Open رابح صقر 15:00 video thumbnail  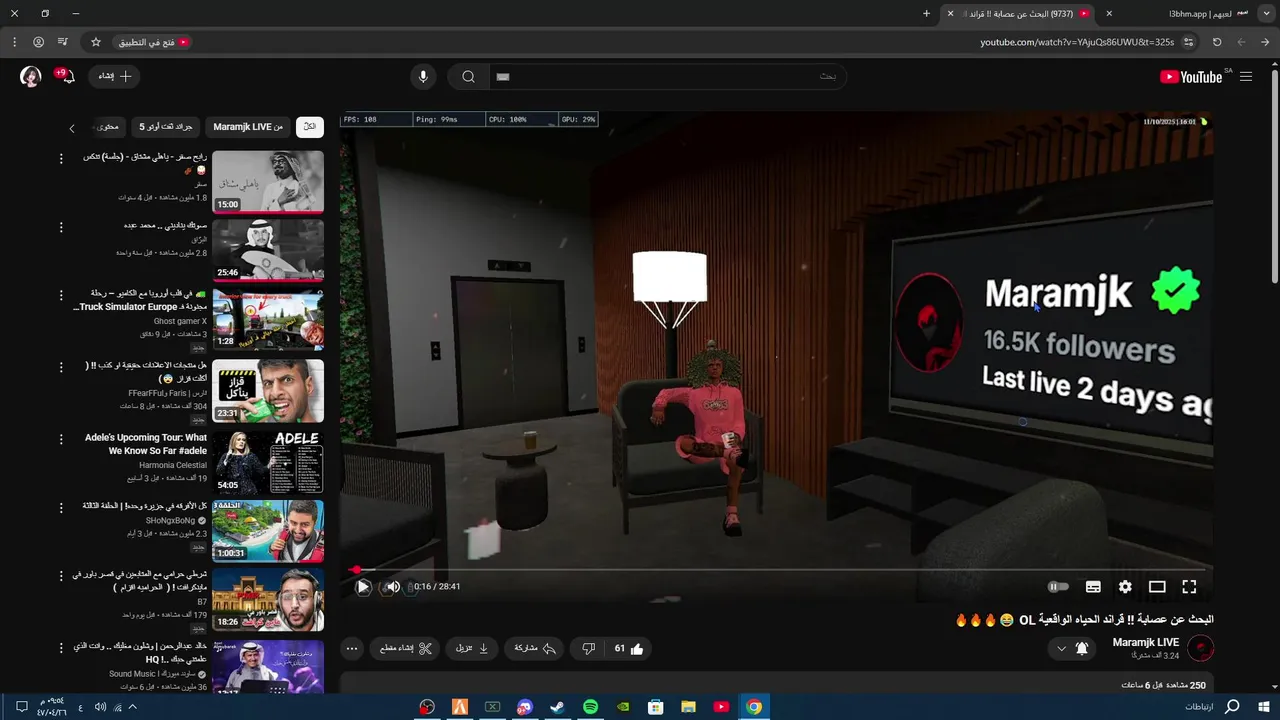point(268,182)
